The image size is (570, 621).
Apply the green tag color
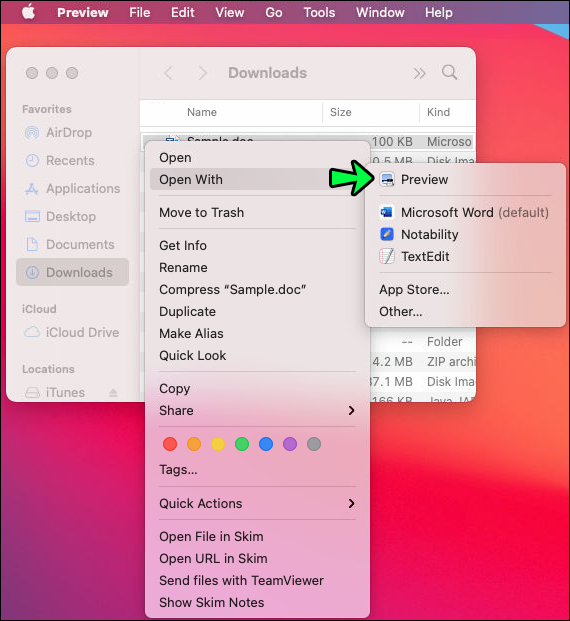pos(242,444)
